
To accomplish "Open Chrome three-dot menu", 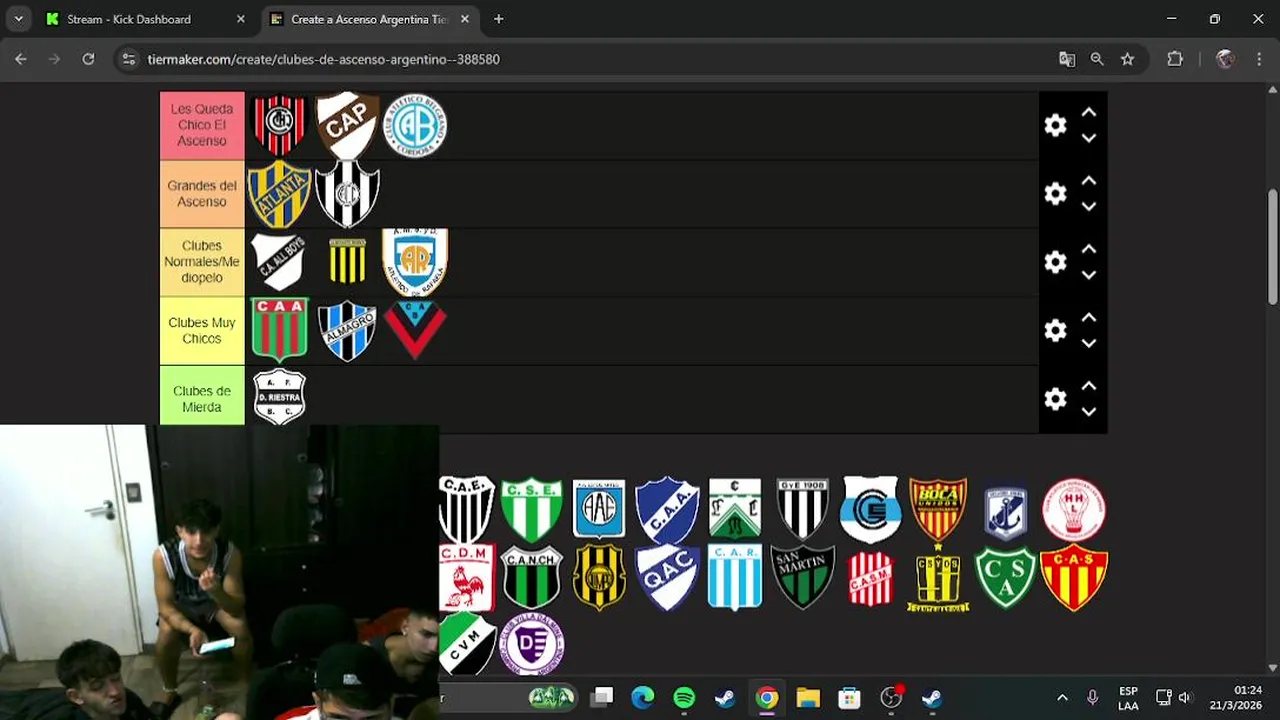I will 1258,59.
